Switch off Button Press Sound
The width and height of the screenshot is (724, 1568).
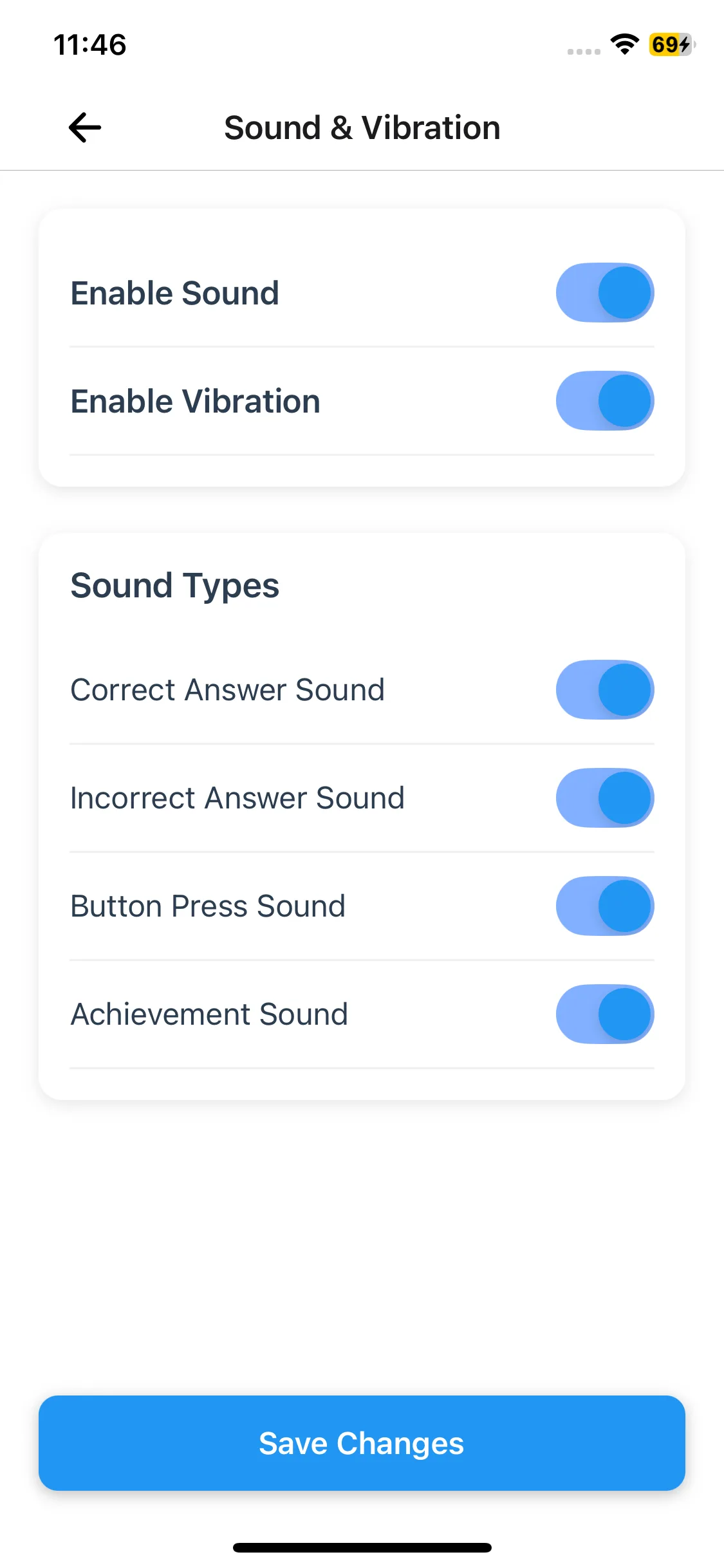(x=604, y=906)
